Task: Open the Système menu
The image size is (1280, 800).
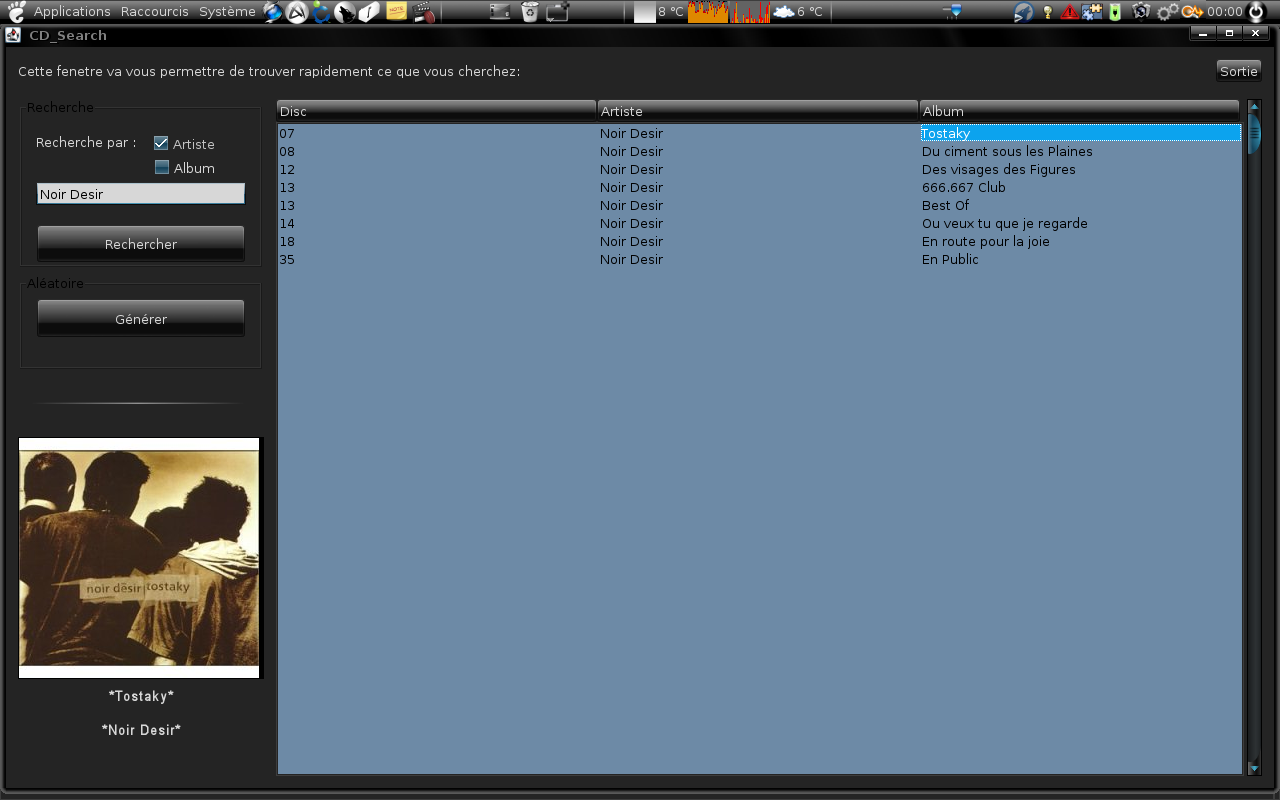Action: pos(227,12)
